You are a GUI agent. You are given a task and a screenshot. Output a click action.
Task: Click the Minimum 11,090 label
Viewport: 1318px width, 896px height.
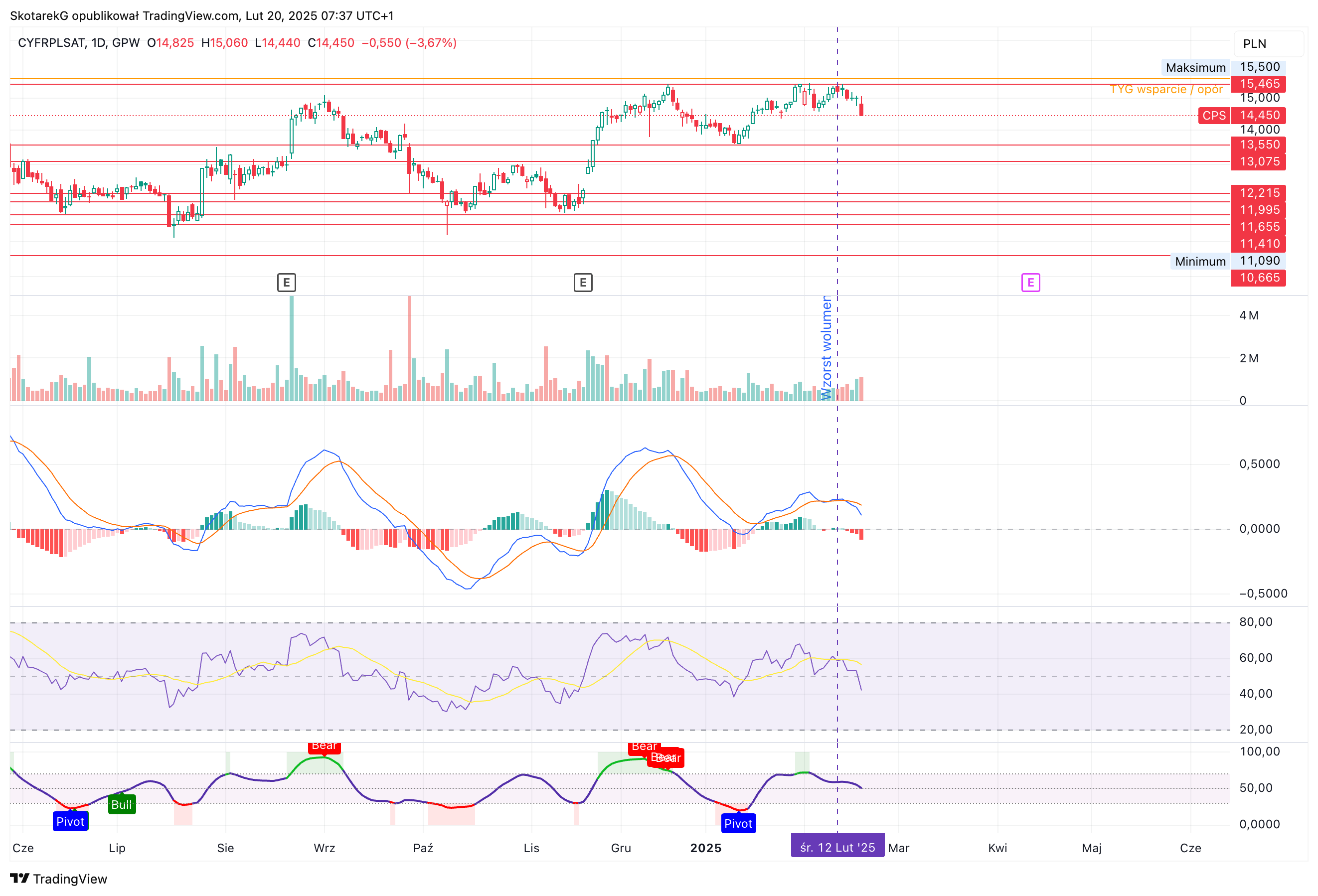click(x=1228, y=262)
